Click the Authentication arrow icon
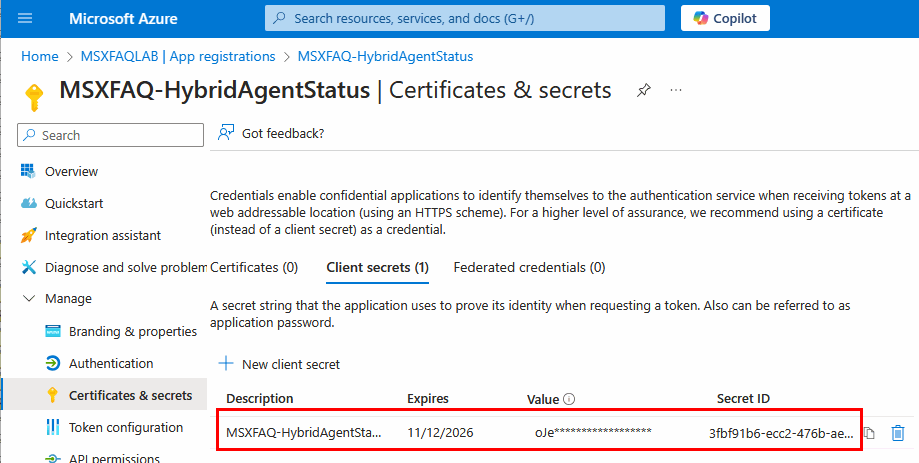 (x=53, y=363)
